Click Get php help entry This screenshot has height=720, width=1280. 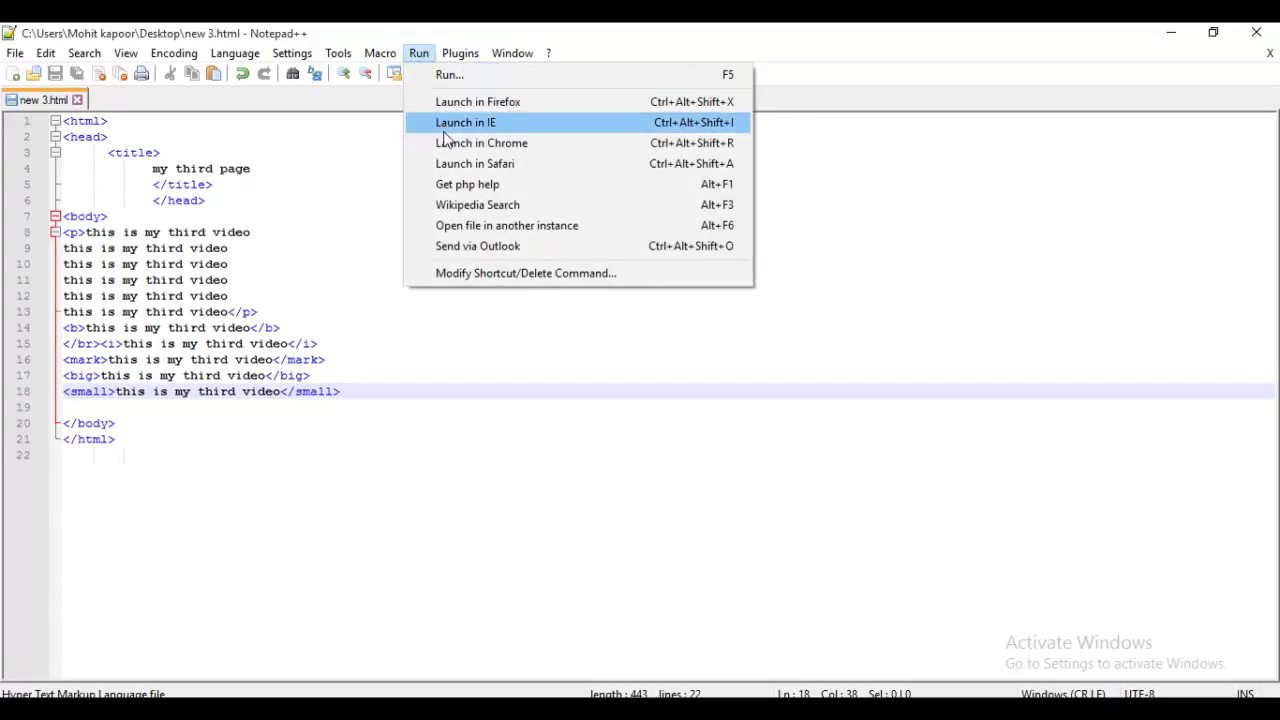click(x=579, y=184)
